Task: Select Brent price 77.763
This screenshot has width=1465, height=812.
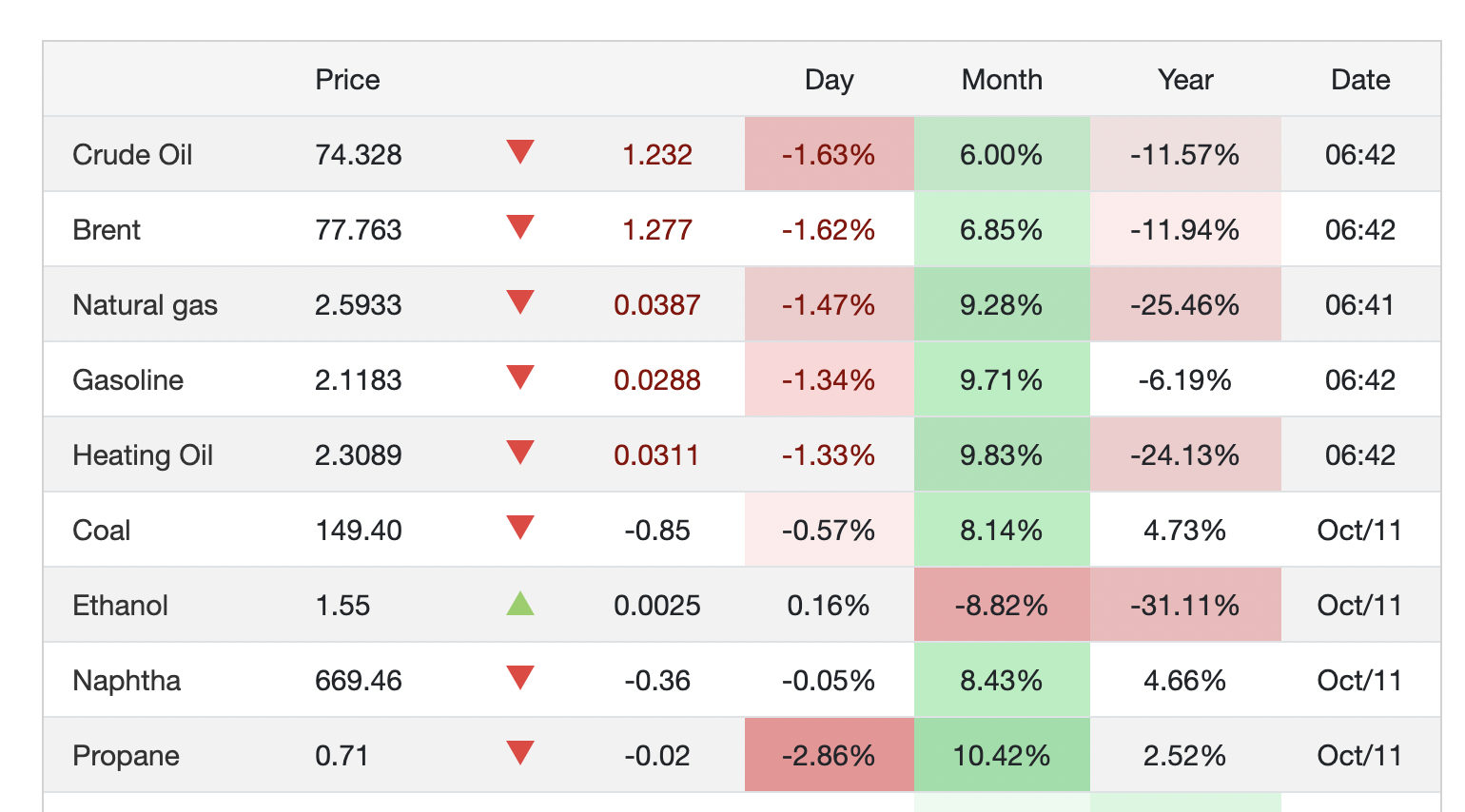Action: coord(359,229)
